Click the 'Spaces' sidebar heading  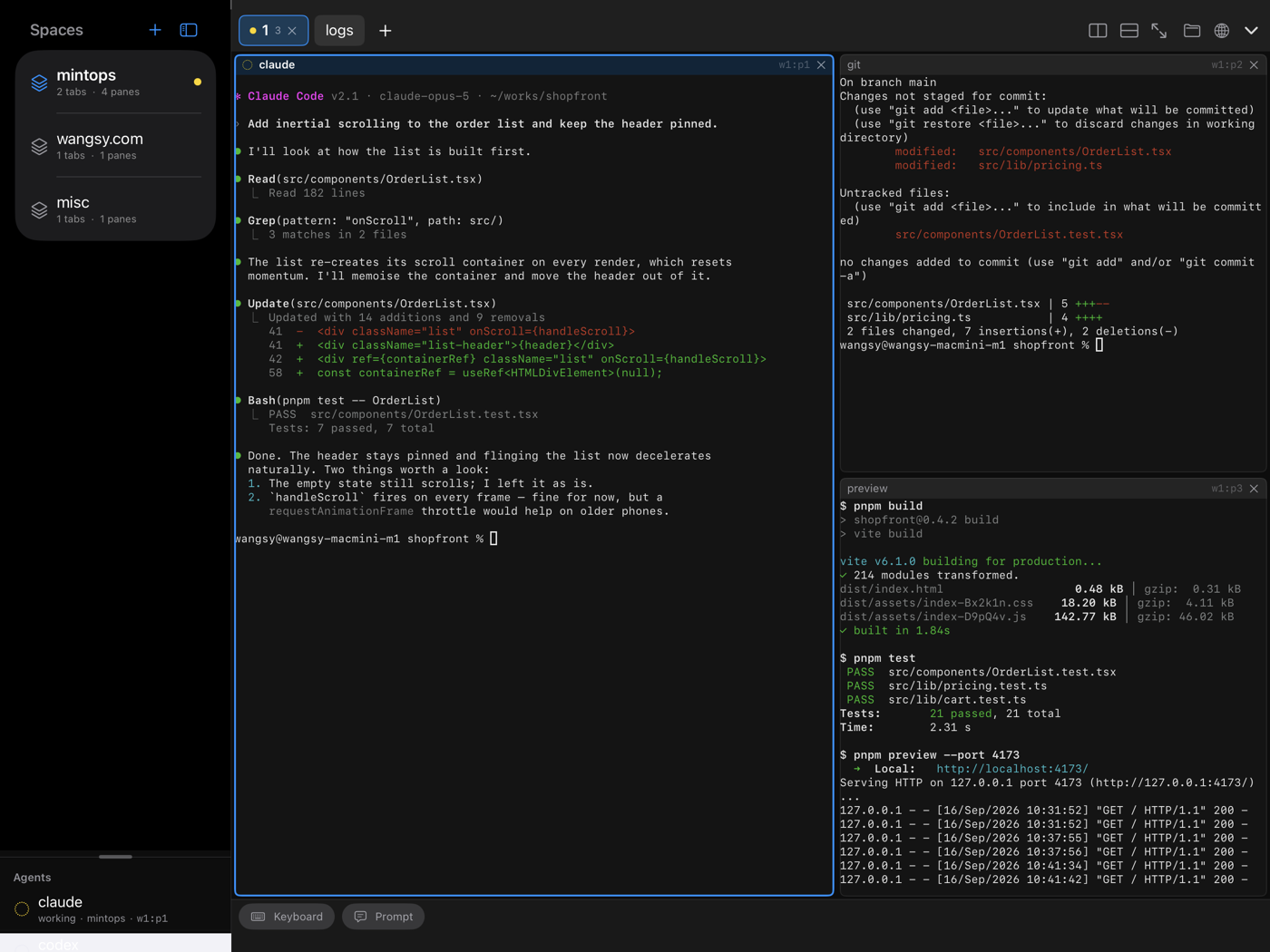[56, 30]
